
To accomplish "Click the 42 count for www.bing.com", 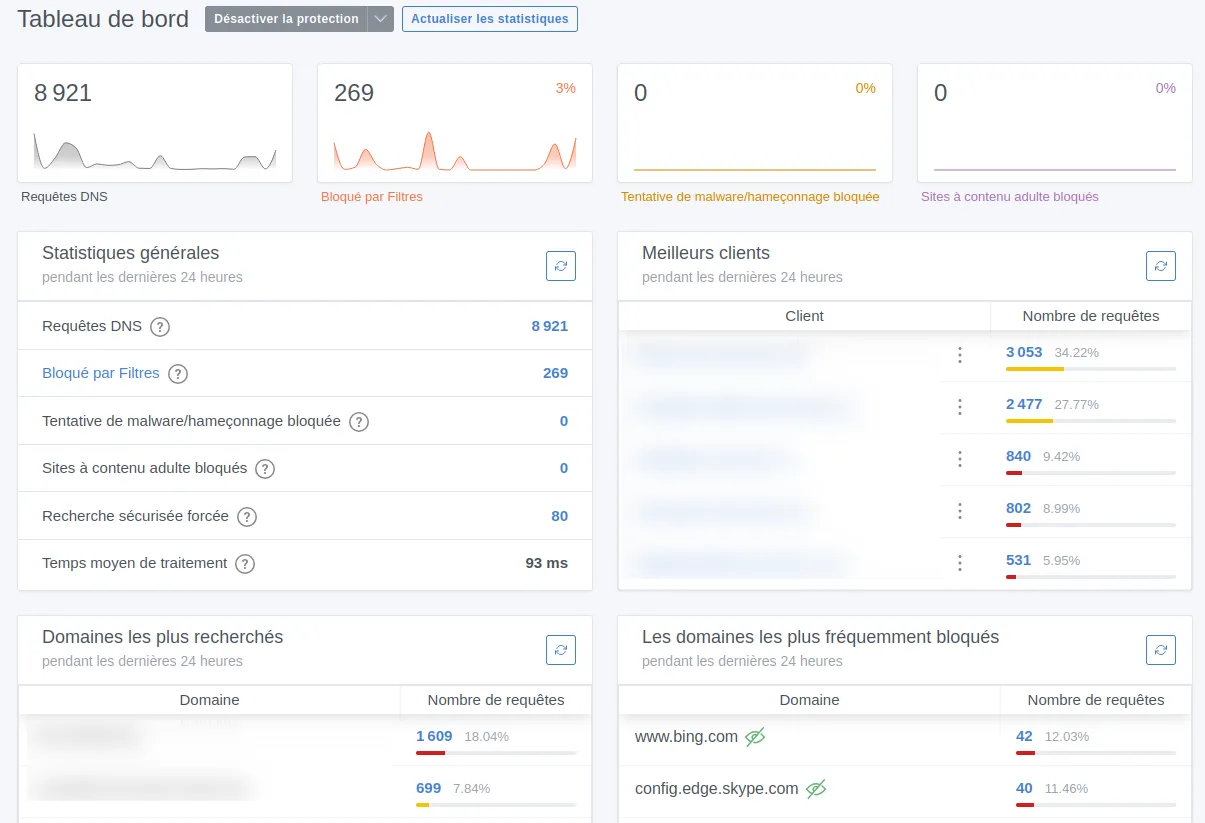I will click(1024, 736).
